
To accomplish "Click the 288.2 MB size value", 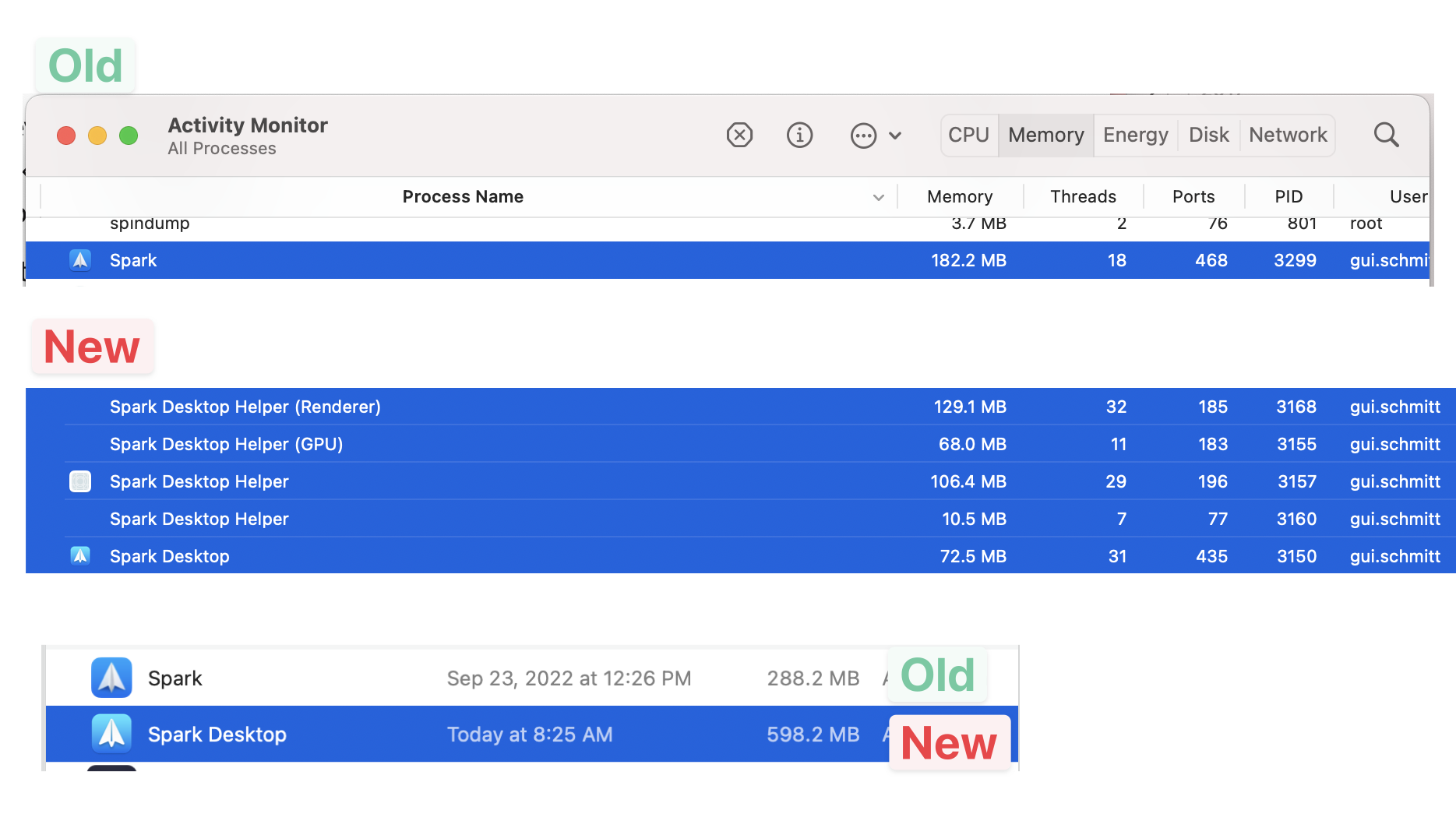I will [x=813, y=678].
